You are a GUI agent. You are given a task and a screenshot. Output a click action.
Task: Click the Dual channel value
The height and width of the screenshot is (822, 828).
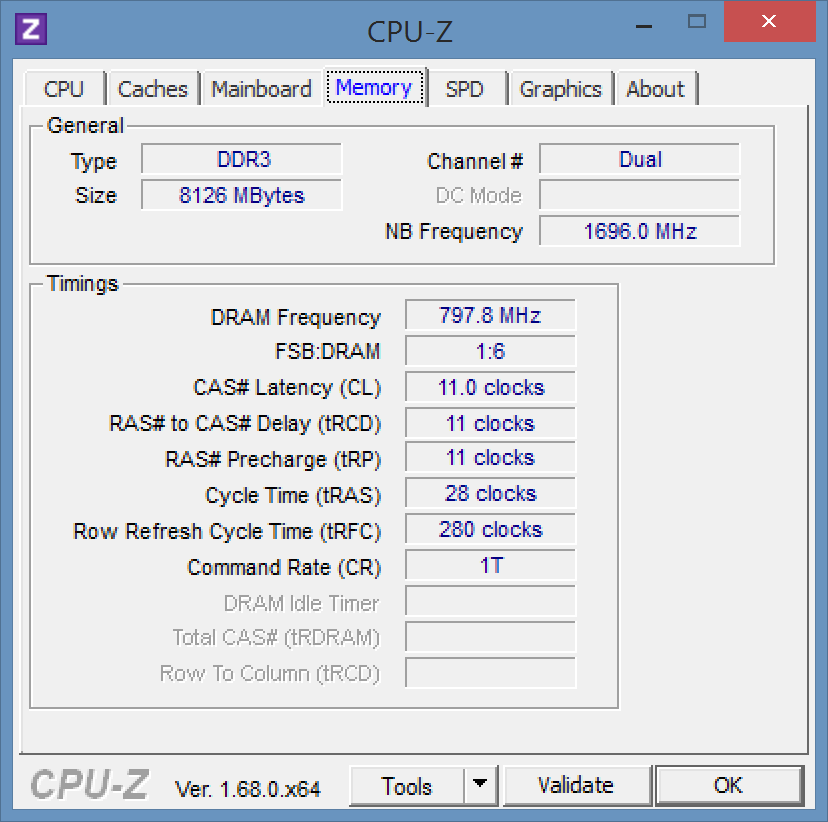639,159
